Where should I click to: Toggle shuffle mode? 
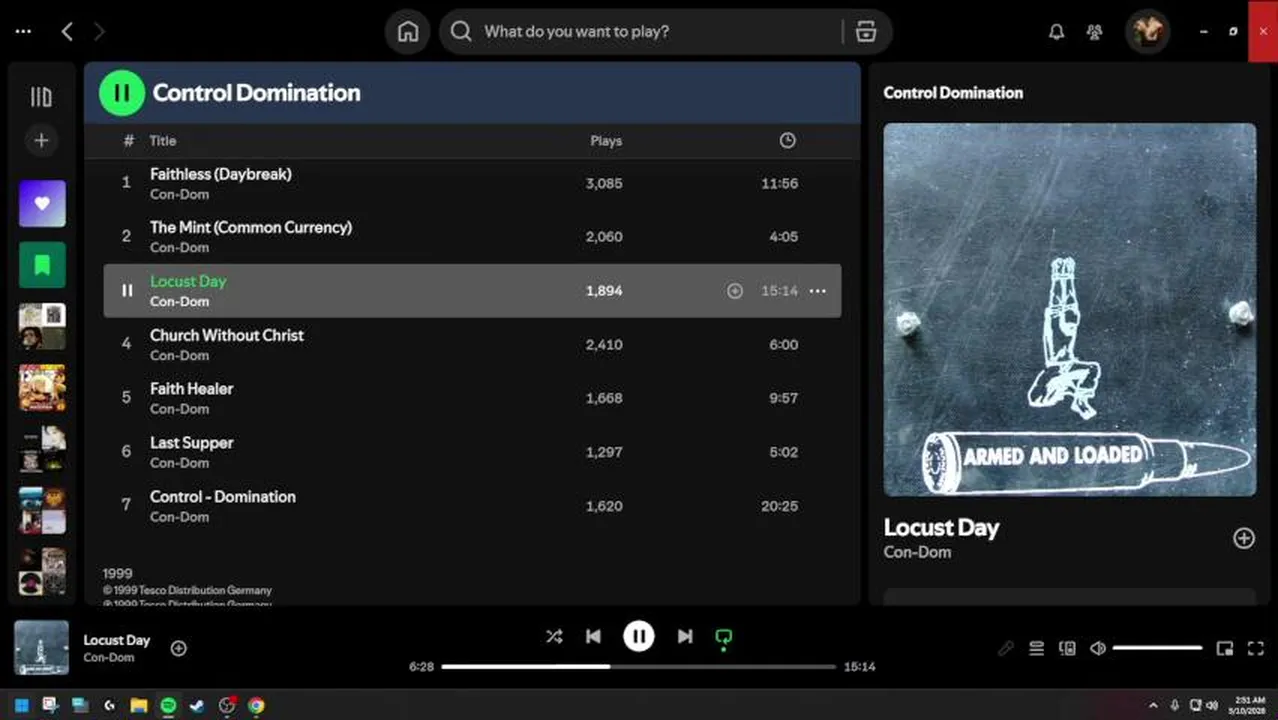point(554,636)
